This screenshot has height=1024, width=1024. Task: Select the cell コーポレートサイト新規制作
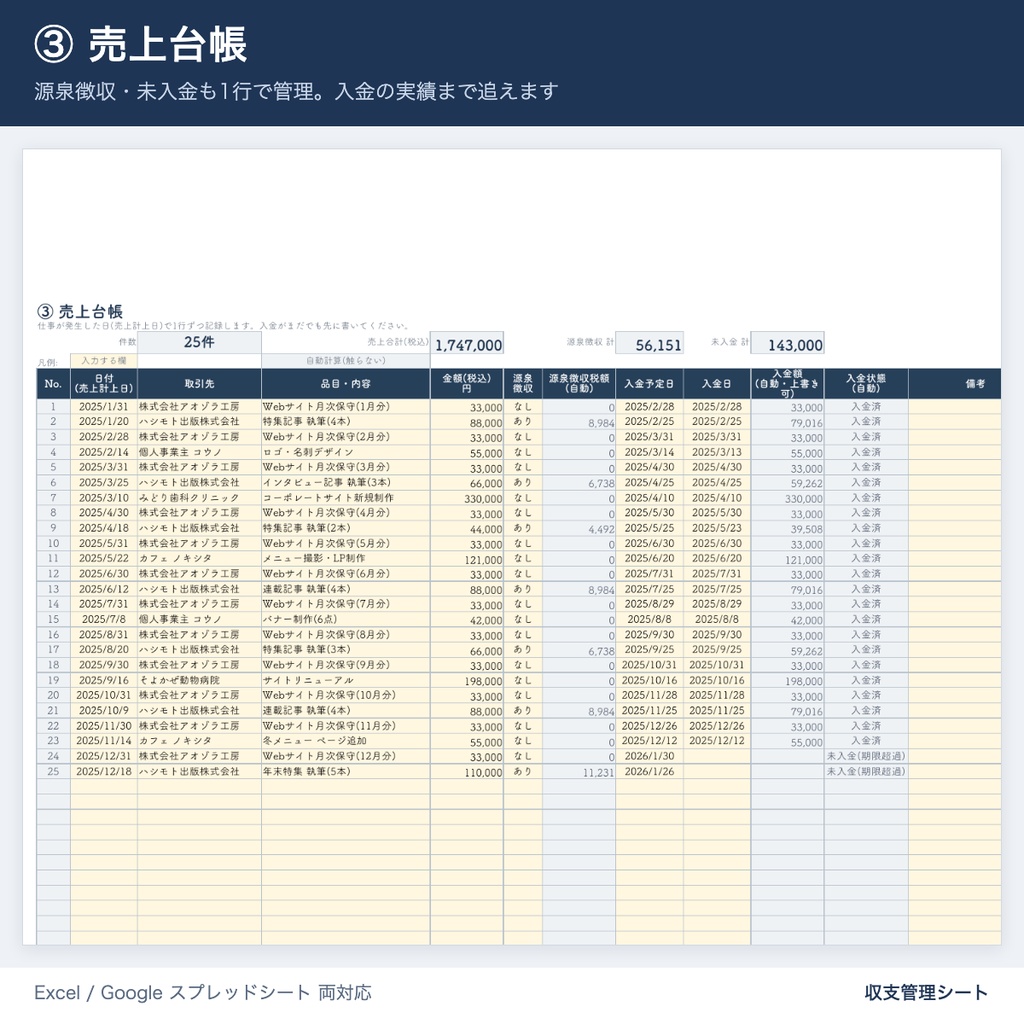(x=345, y=498)
